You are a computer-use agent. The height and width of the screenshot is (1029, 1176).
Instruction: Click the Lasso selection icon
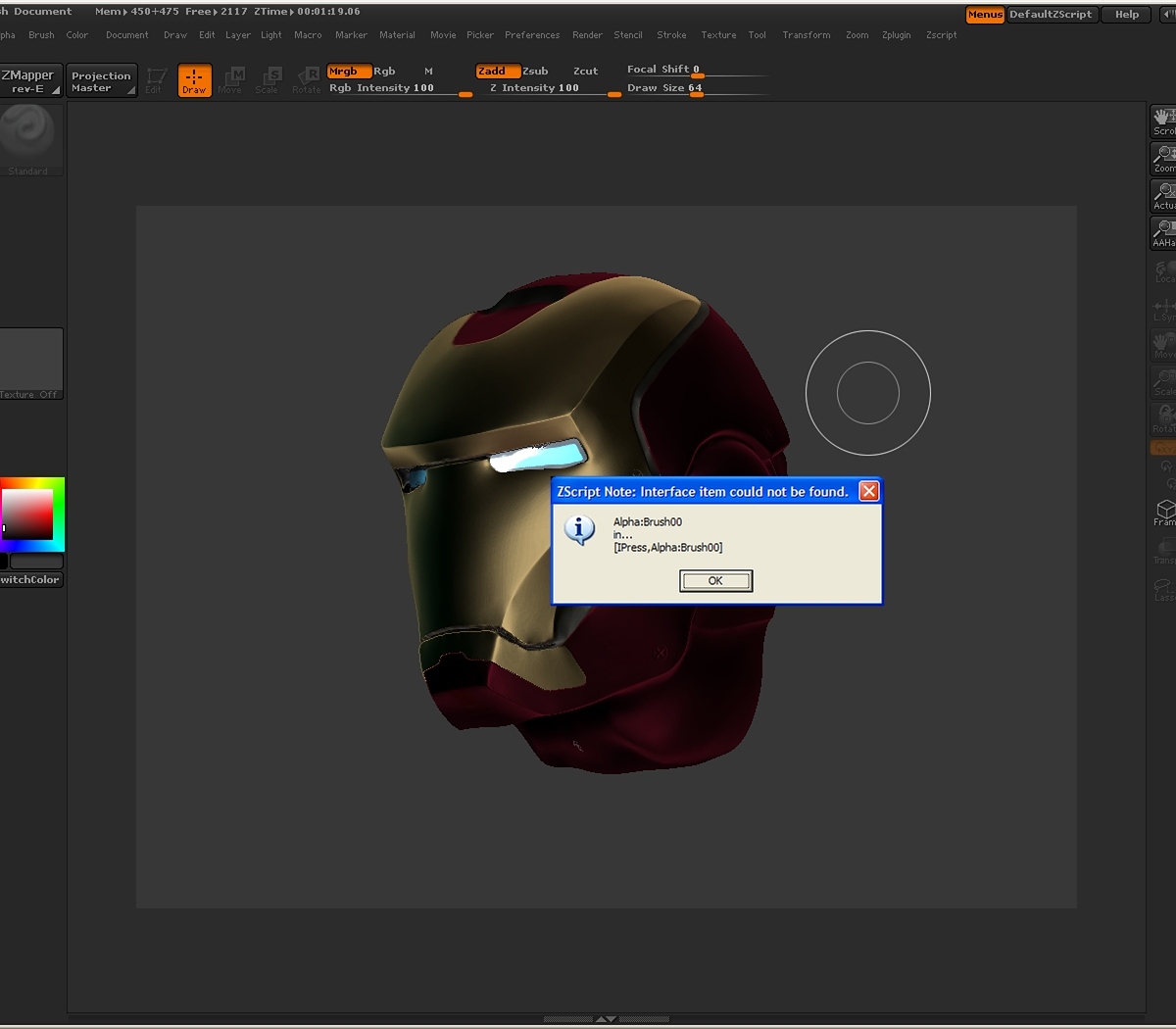click(x=1164, y=588)
